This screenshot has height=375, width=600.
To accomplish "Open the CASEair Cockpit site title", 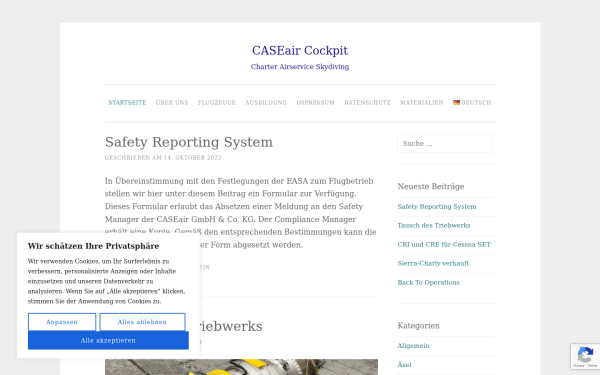I will pyautogui.click(x=300, y=51).
